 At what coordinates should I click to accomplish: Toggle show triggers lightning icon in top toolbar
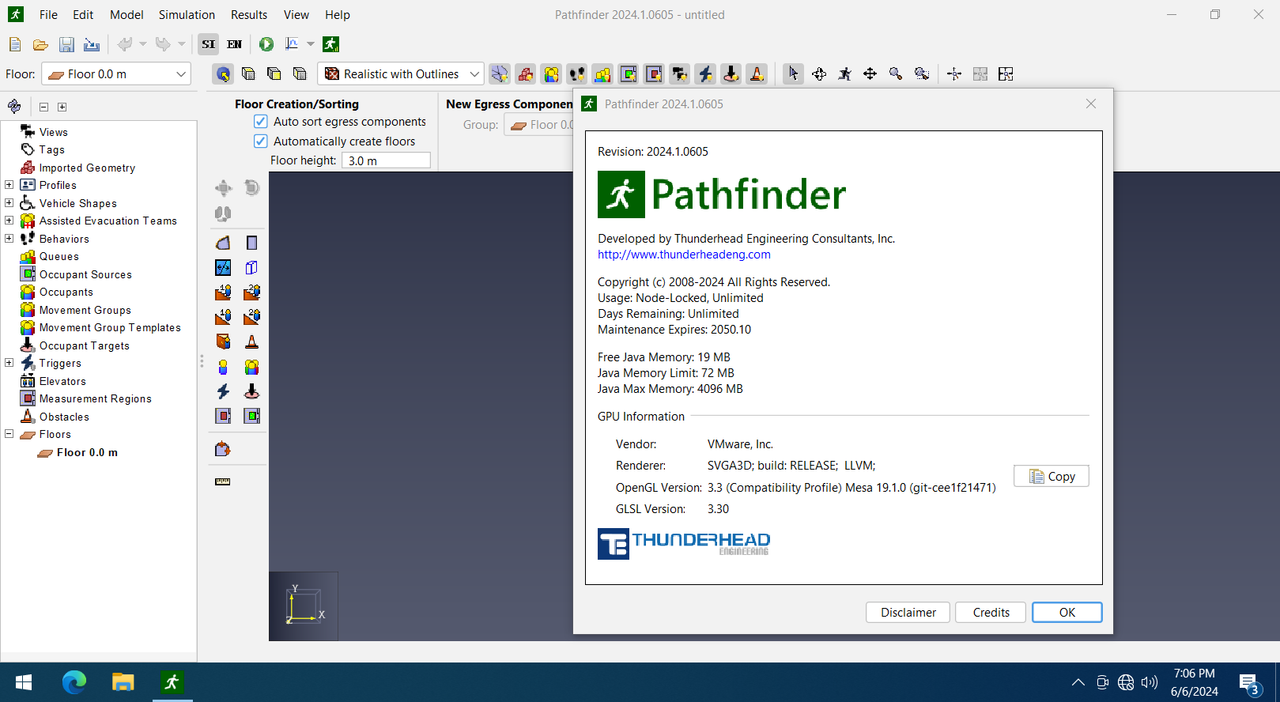click(706, 74)
